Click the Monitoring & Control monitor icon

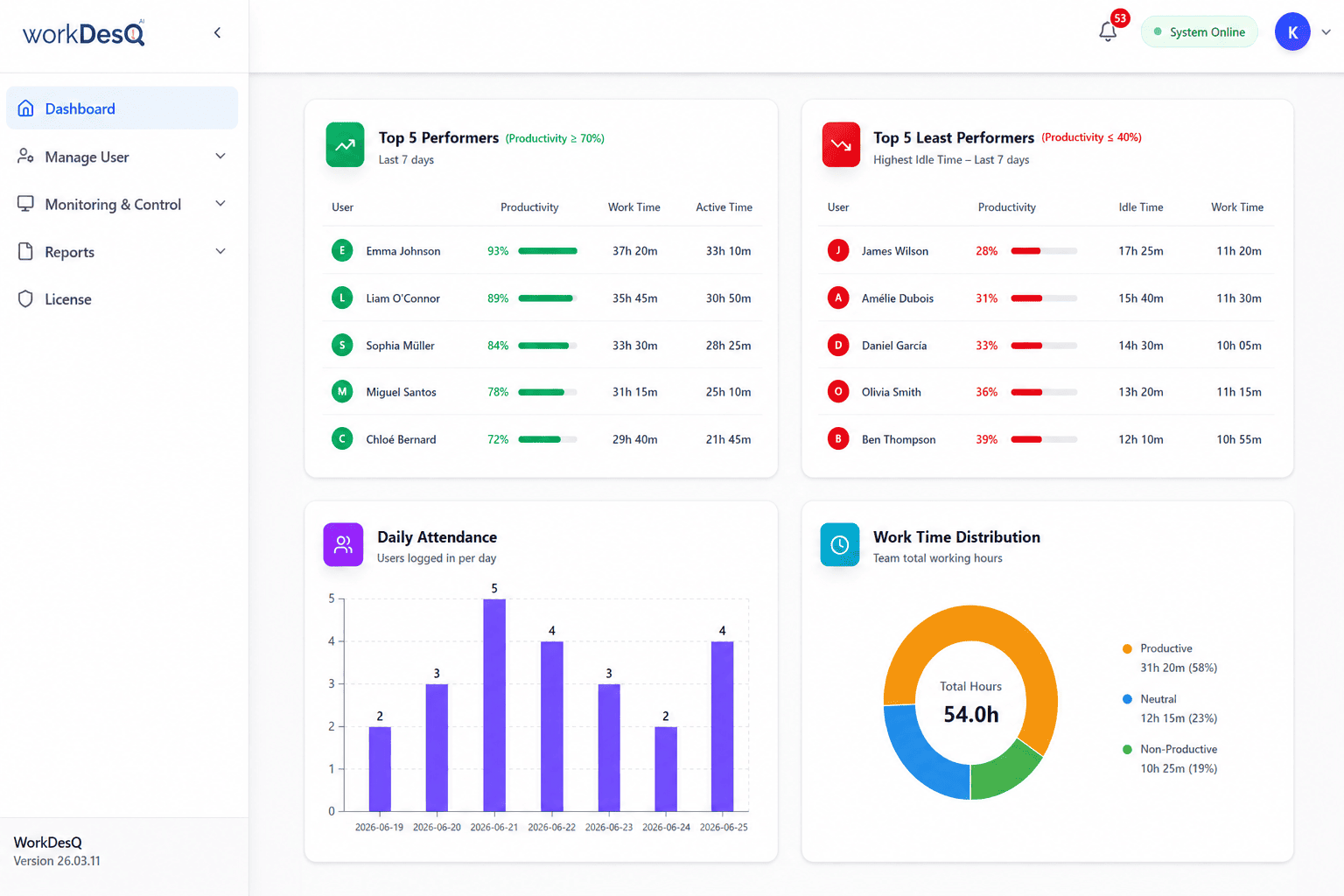pyautogui.click(x=26, y=204)
